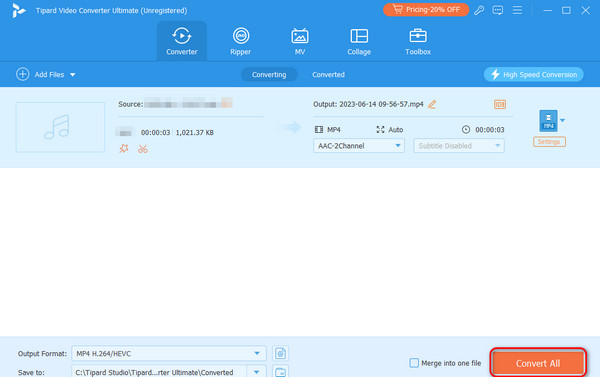Expand the MP4 format profile arrow

tap(562, 121)
